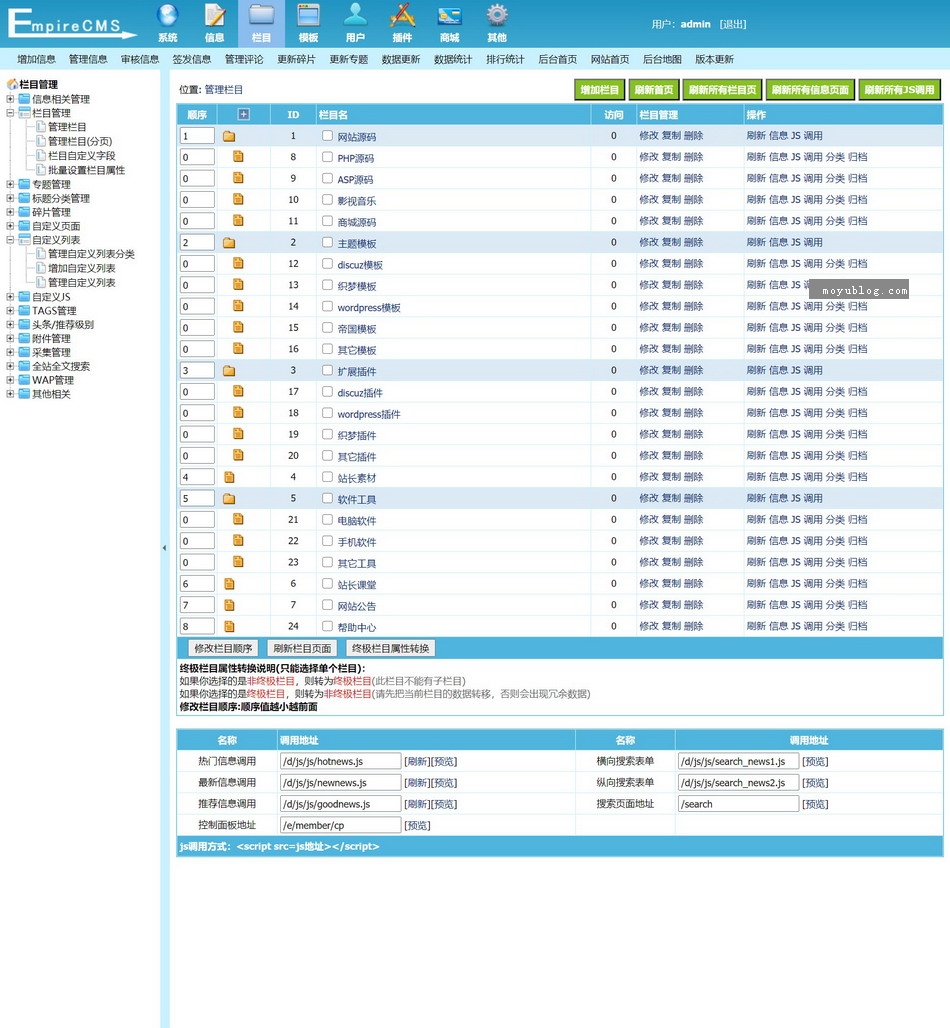
Task: Click the 修改栏目顺序 button
Action: pos(223,648)
